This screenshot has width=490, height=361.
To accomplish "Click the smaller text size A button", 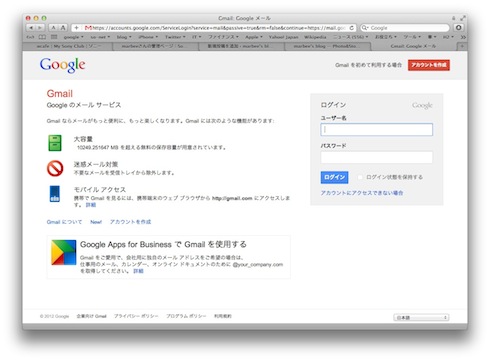I will click(x=53, y=28).
